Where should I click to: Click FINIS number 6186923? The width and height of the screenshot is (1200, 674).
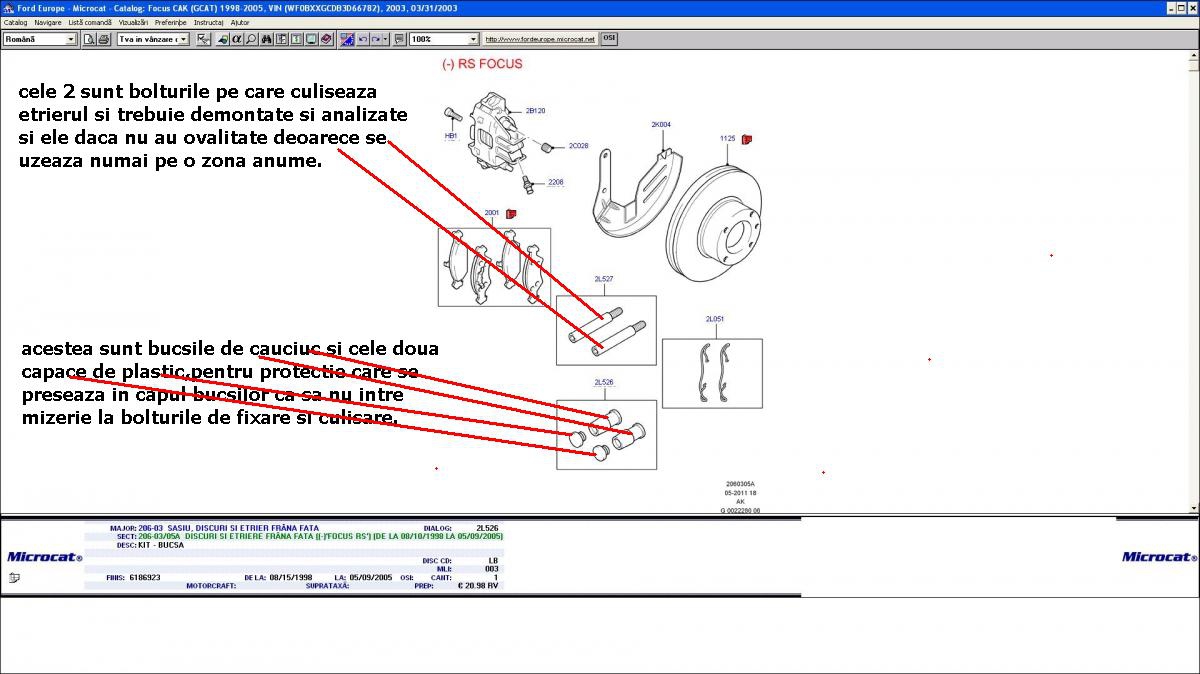(x=144, y=577)
